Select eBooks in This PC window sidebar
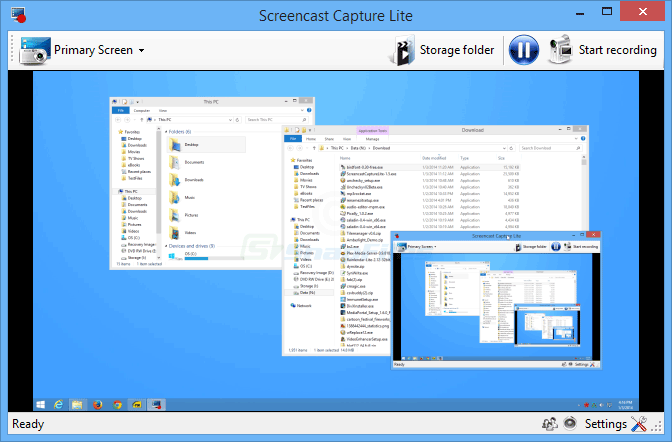This screenshot has width=672, height=442. pyautogui.click(x=134, y=165)
